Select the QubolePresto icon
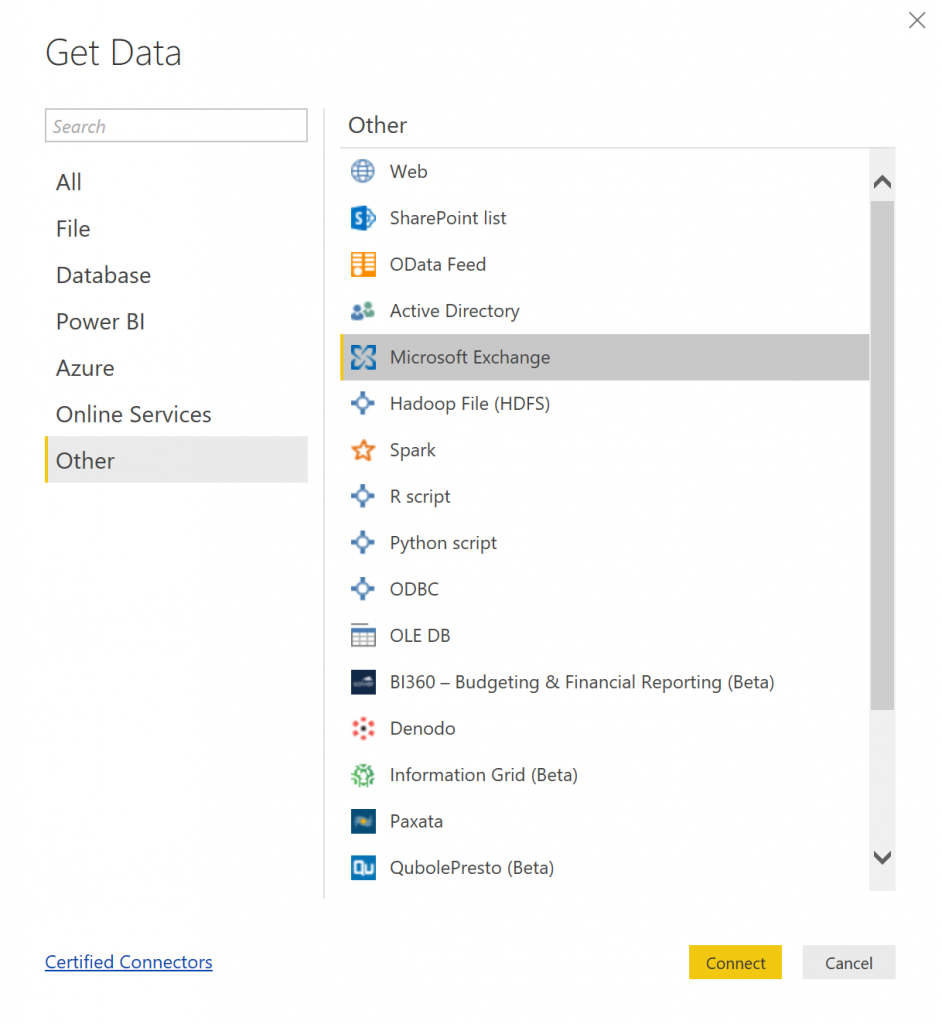The height and width of the screenshot is (1024, 942). click(x=363, y=867)
